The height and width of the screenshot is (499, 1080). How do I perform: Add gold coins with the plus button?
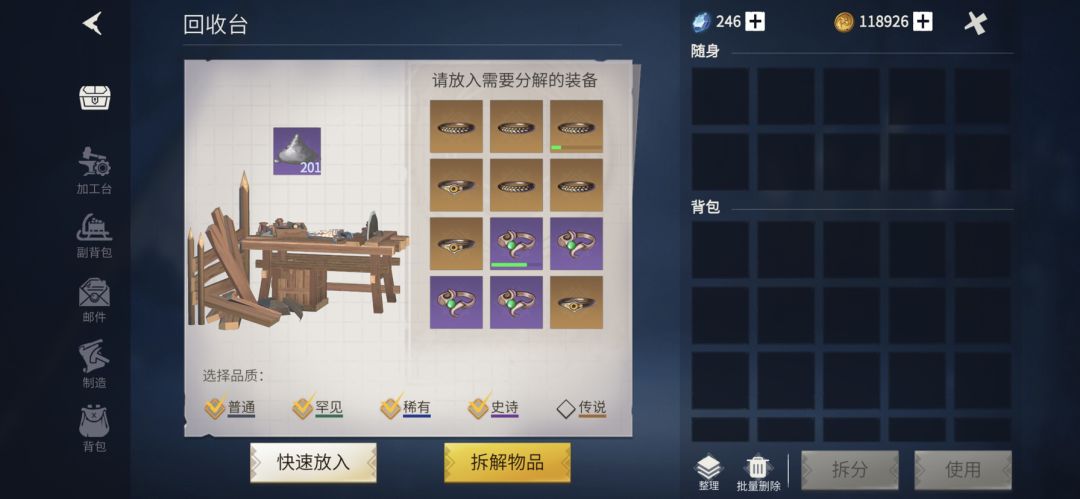click(x=923, y=22)
